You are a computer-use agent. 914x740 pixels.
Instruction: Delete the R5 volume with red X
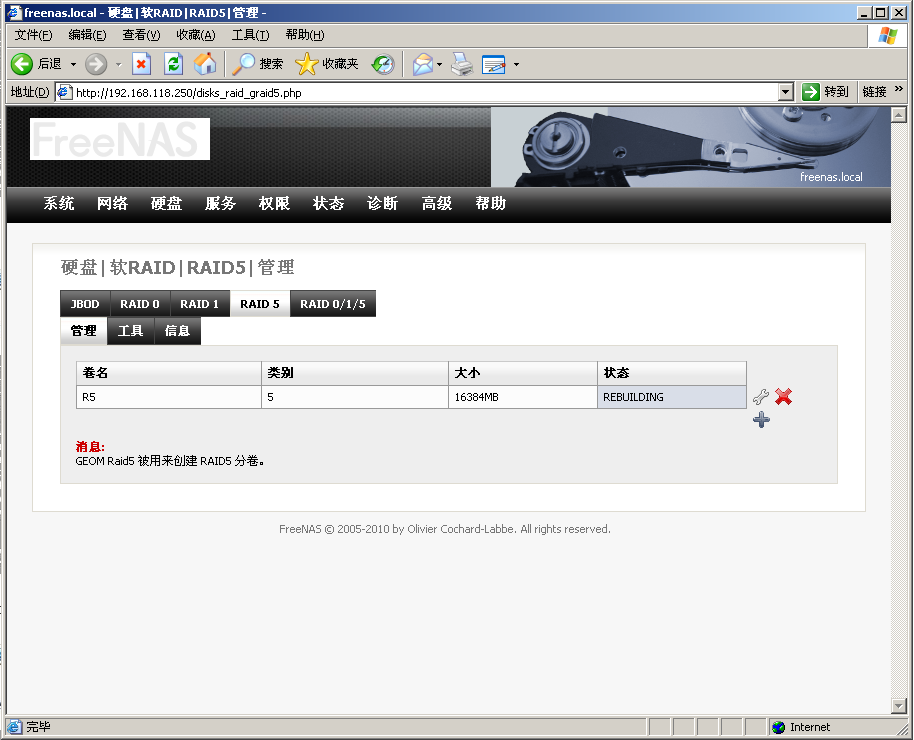click(x=783, y=397)
